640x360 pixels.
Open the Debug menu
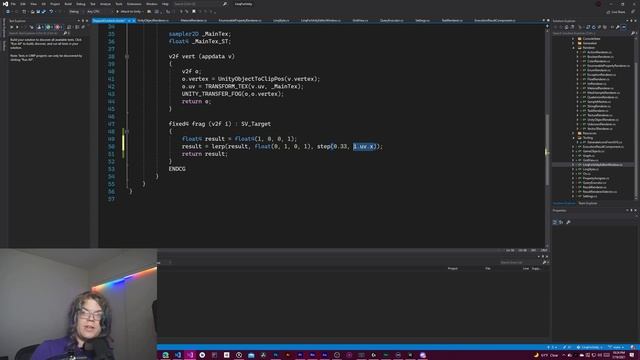[80, 4]
